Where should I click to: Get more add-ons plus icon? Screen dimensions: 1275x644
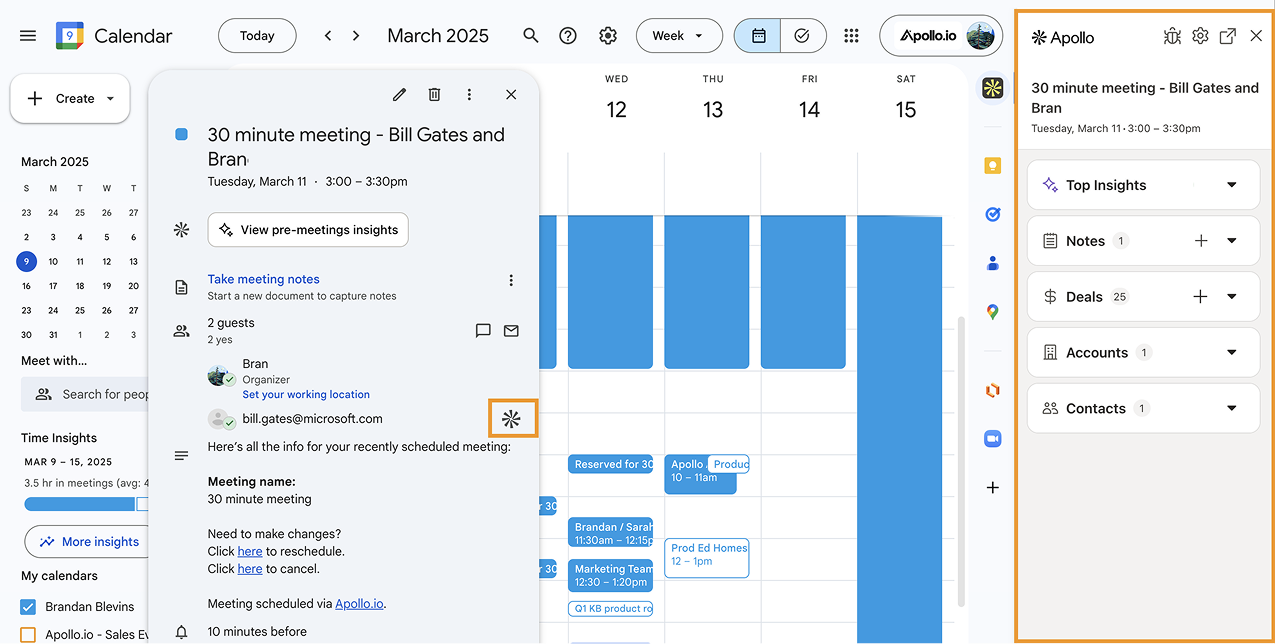coord(992,488)
